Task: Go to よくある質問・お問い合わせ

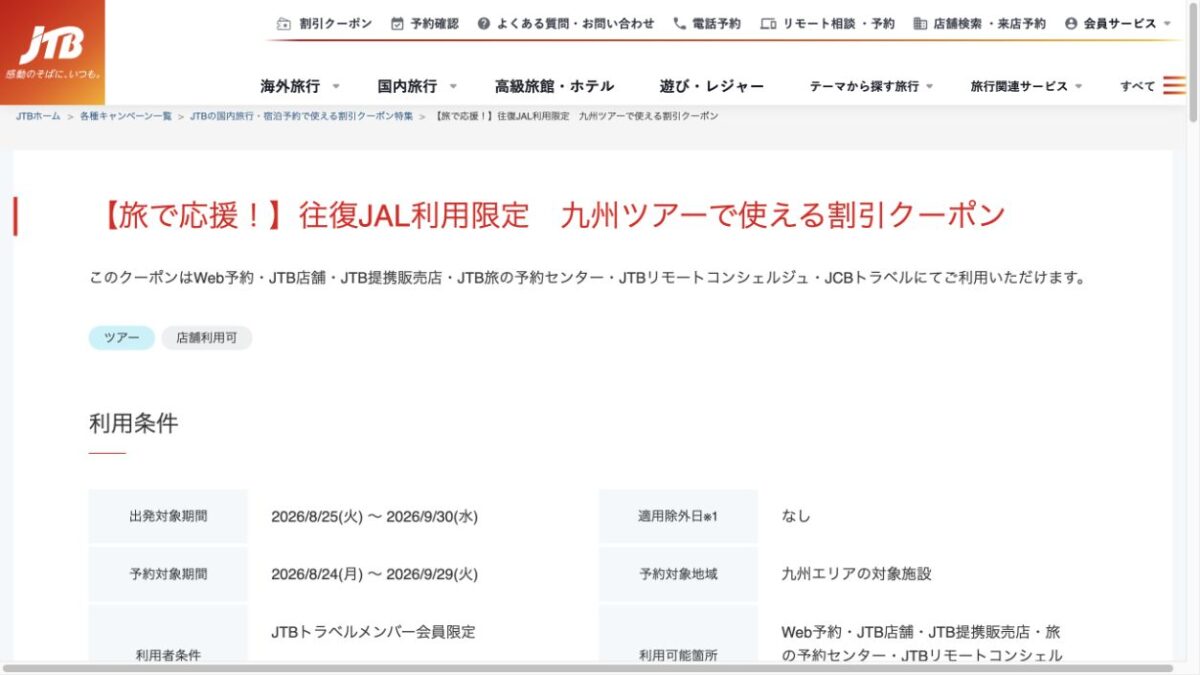Action: (x=574, y=23)
